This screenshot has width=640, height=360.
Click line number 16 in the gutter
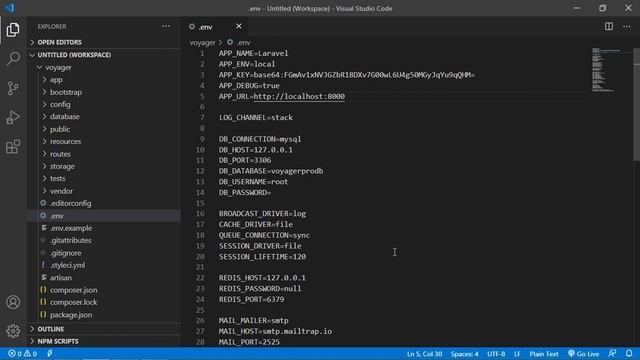(x=200, y=213)
